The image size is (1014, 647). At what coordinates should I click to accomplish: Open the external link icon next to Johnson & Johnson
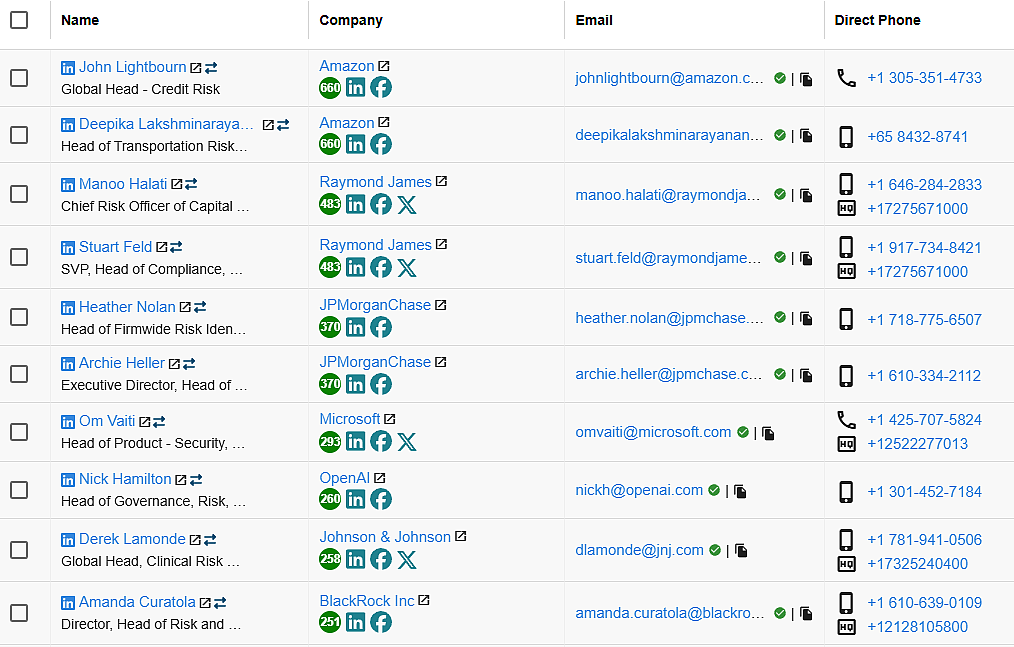[461, 537]
